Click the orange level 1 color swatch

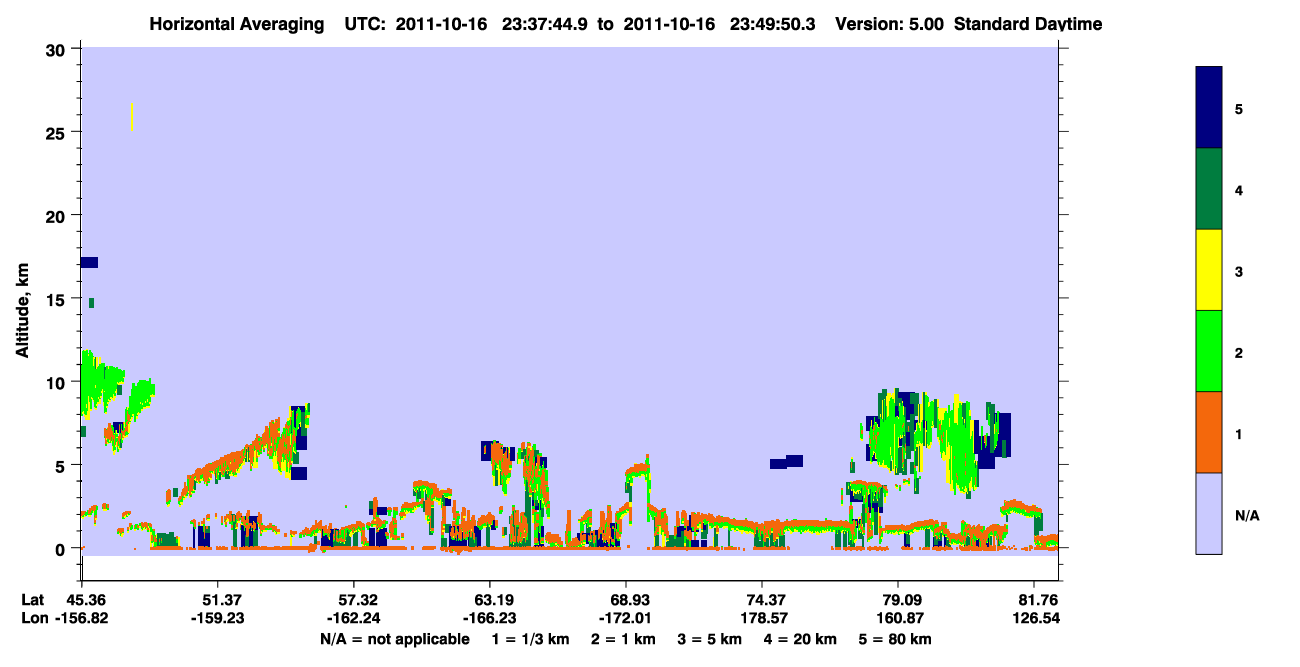point(1208,432)
